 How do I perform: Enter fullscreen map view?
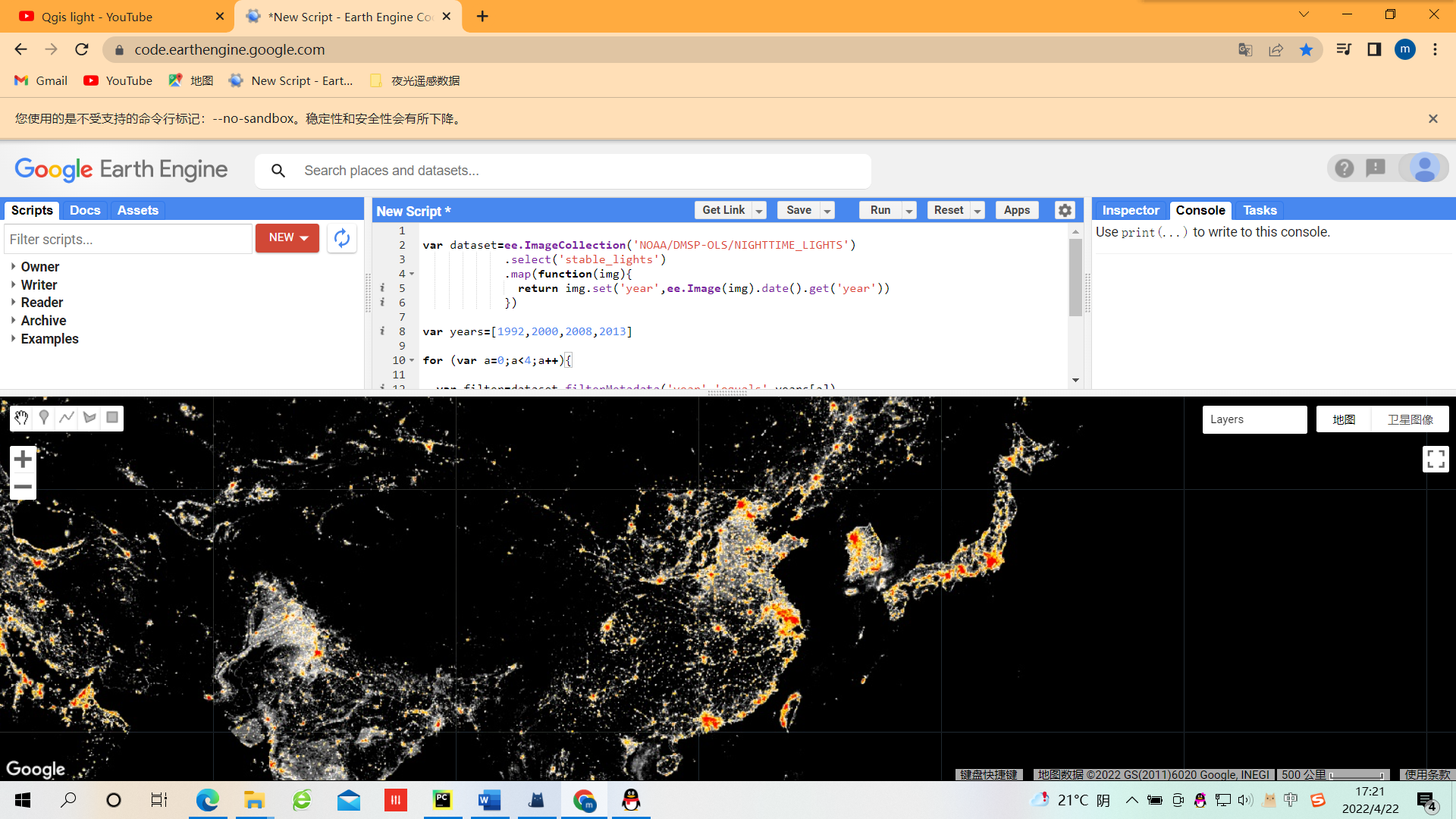click(x=1436, y=458)
